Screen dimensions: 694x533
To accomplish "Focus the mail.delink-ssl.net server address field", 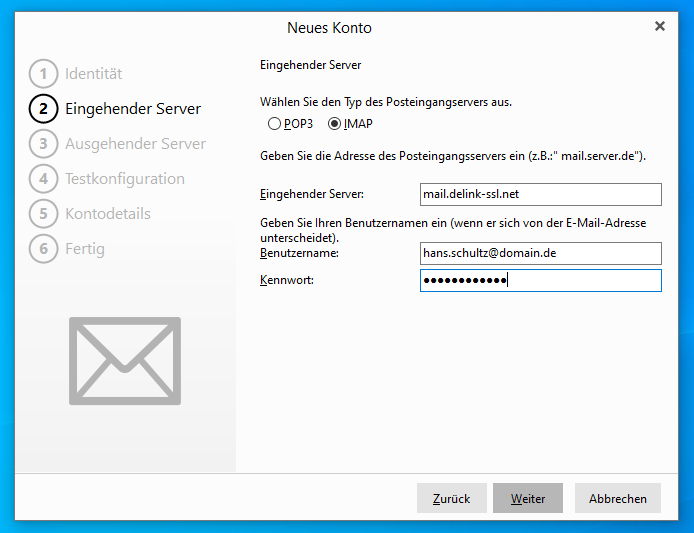I will (540, 194).
